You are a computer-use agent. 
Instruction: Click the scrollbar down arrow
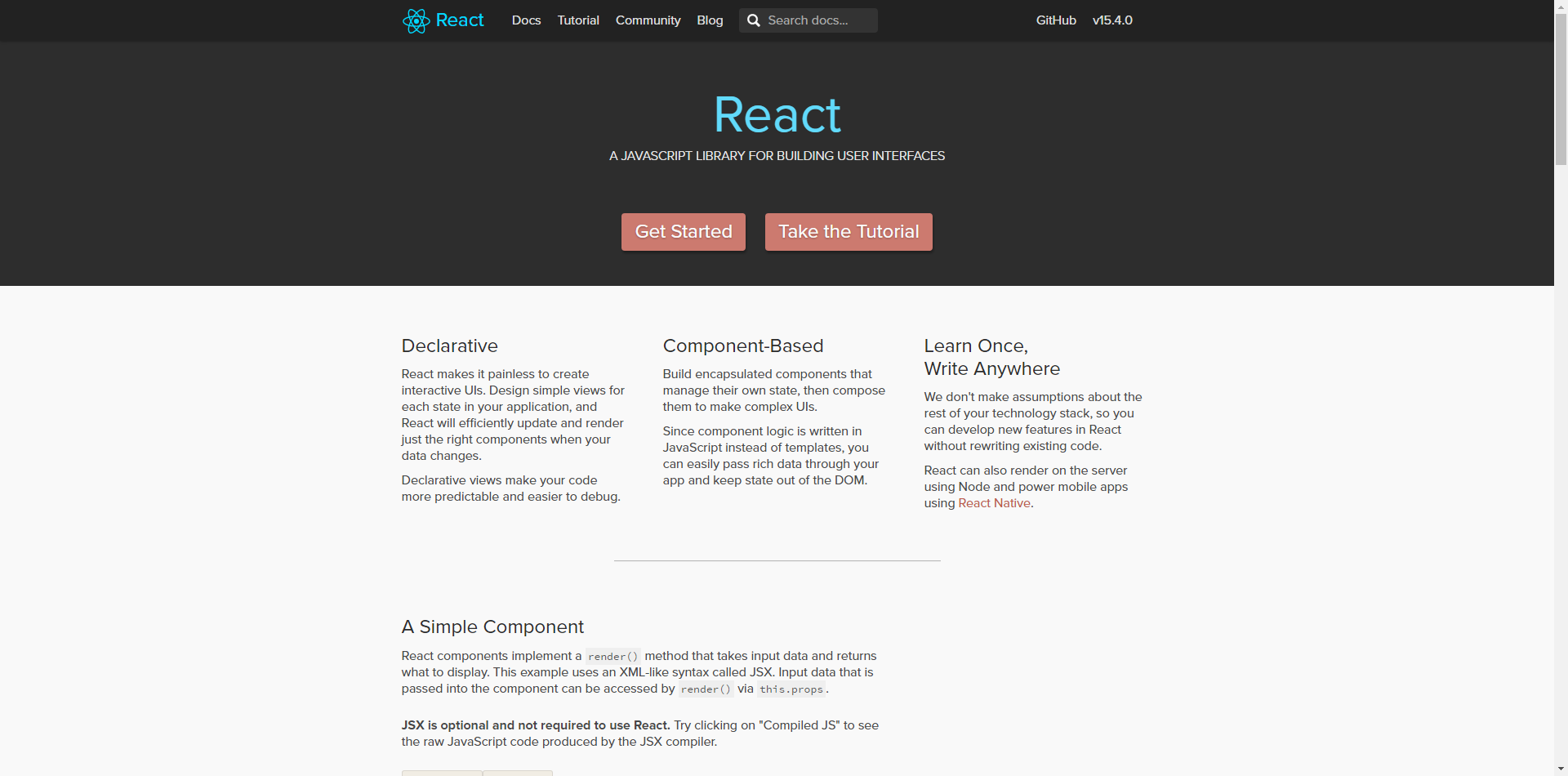1561,769
